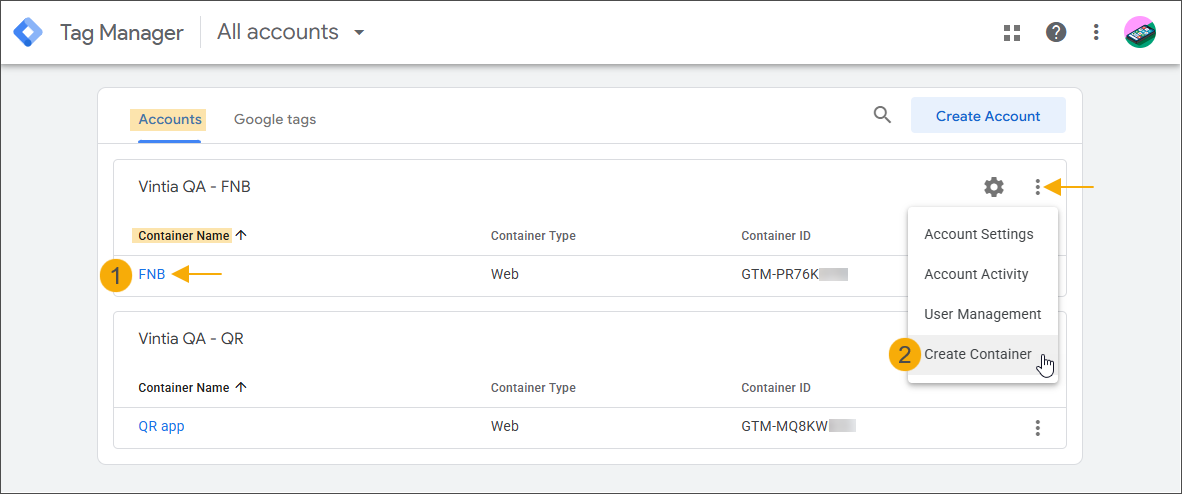Open the QR app container link

point(161,426)
